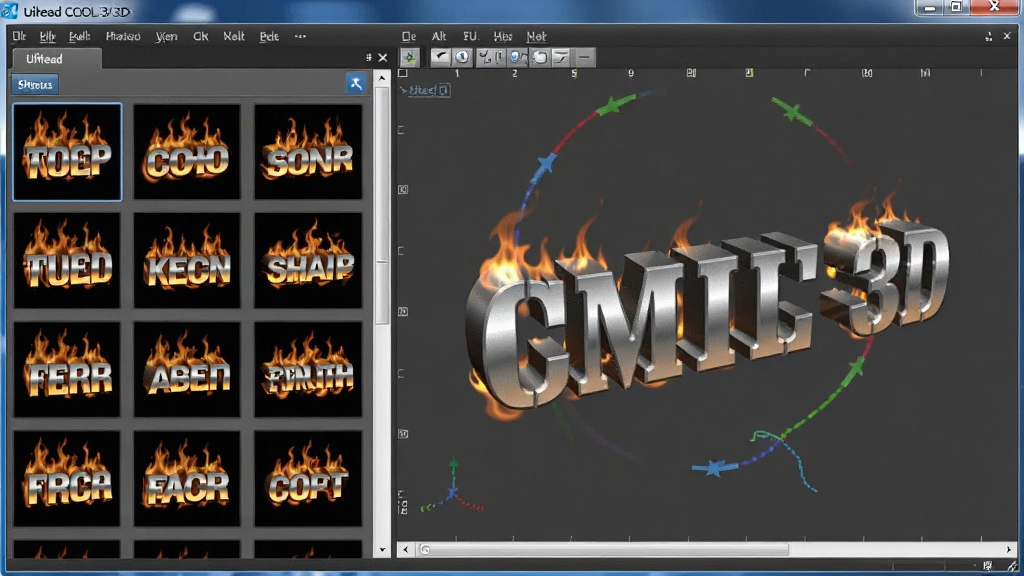Select the FACR flame text preset

[187, 478]
